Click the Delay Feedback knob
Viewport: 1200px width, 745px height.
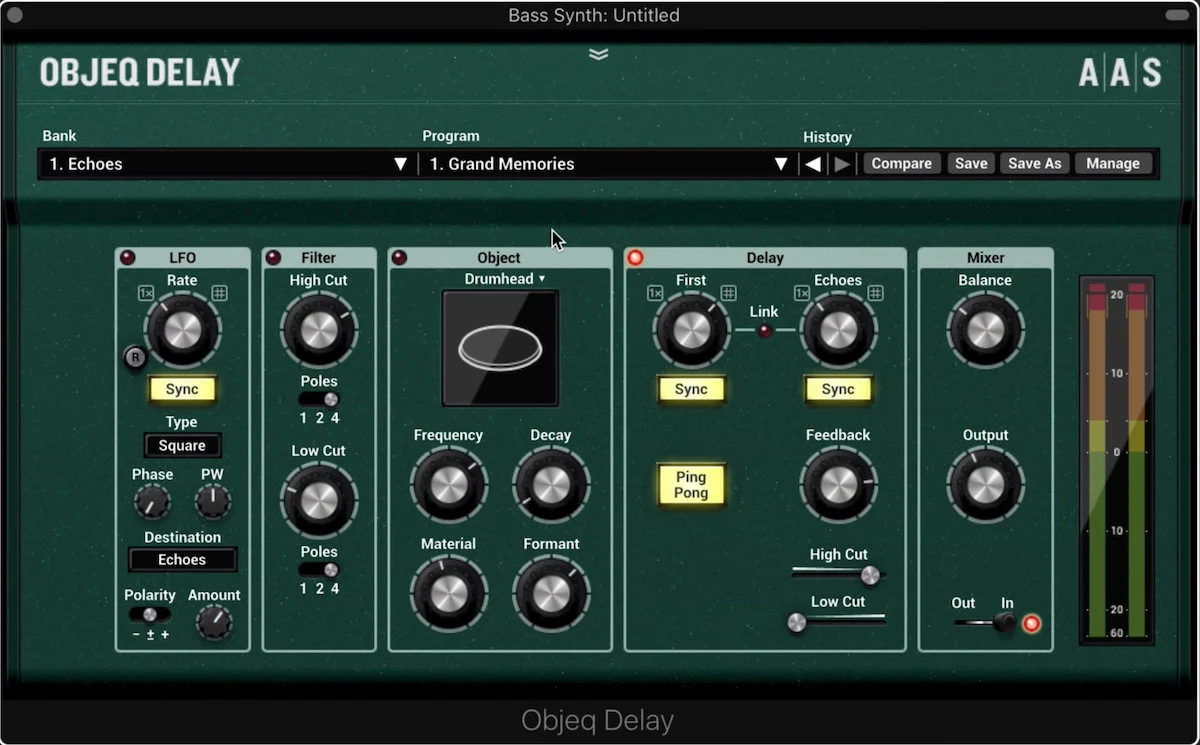click(838, 486)
